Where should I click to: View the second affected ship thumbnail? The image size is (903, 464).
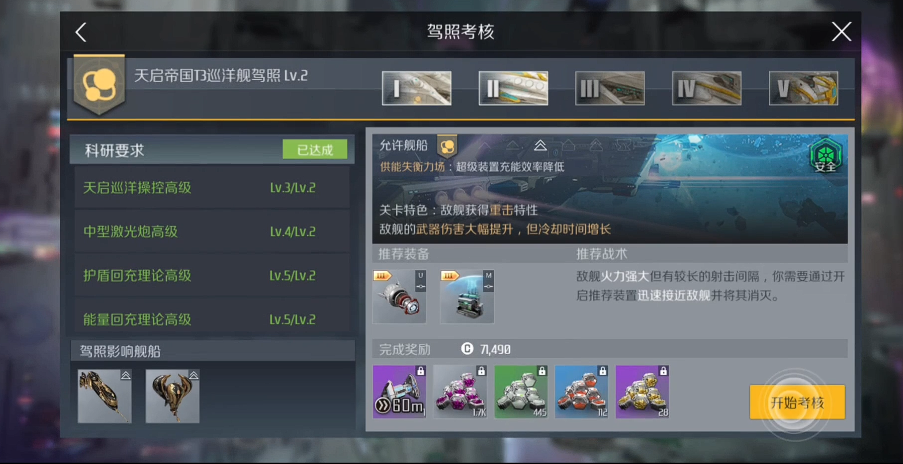173,396
